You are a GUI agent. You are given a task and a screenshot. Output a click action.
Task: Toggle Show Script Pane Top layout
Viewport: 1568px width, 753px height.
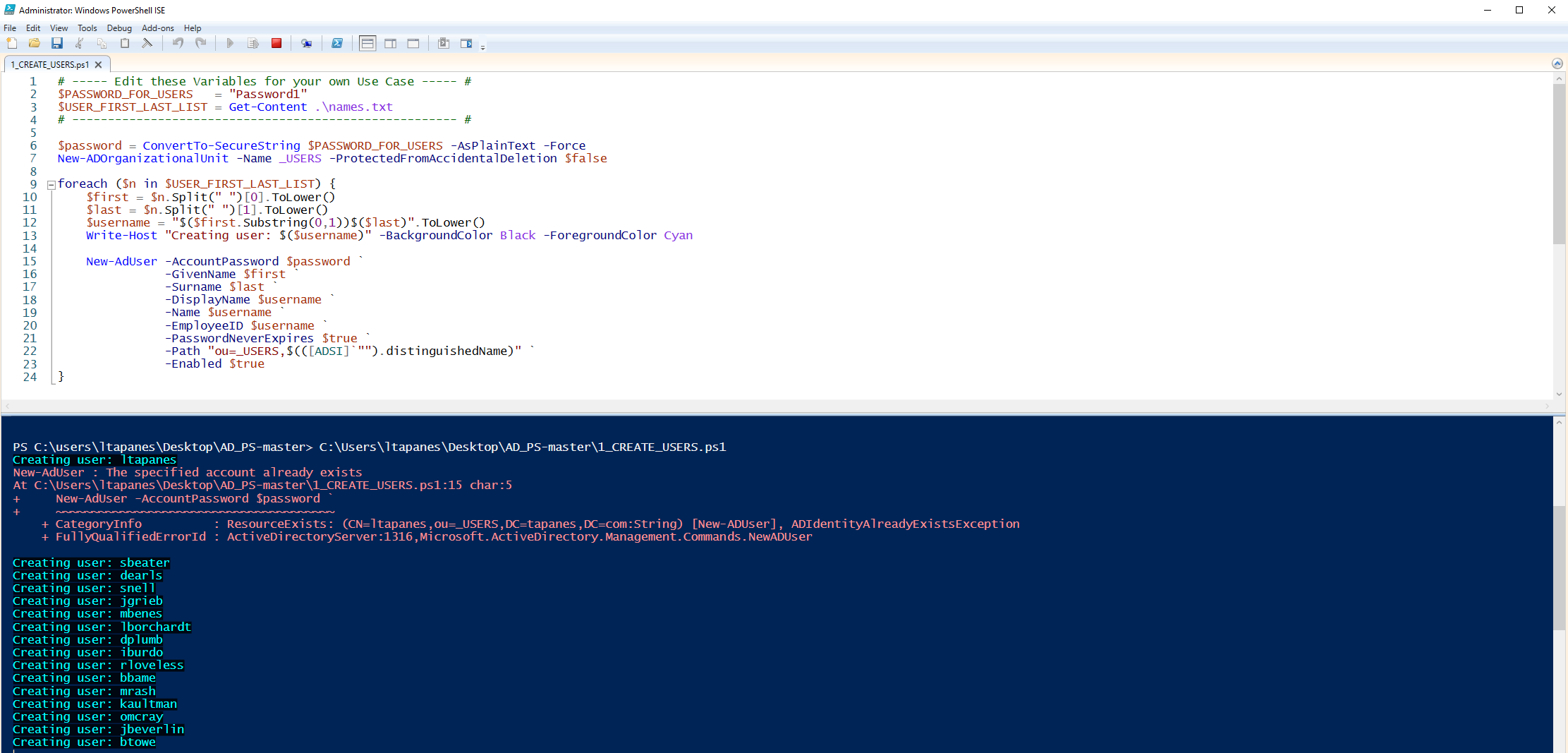tap(367, 44)
